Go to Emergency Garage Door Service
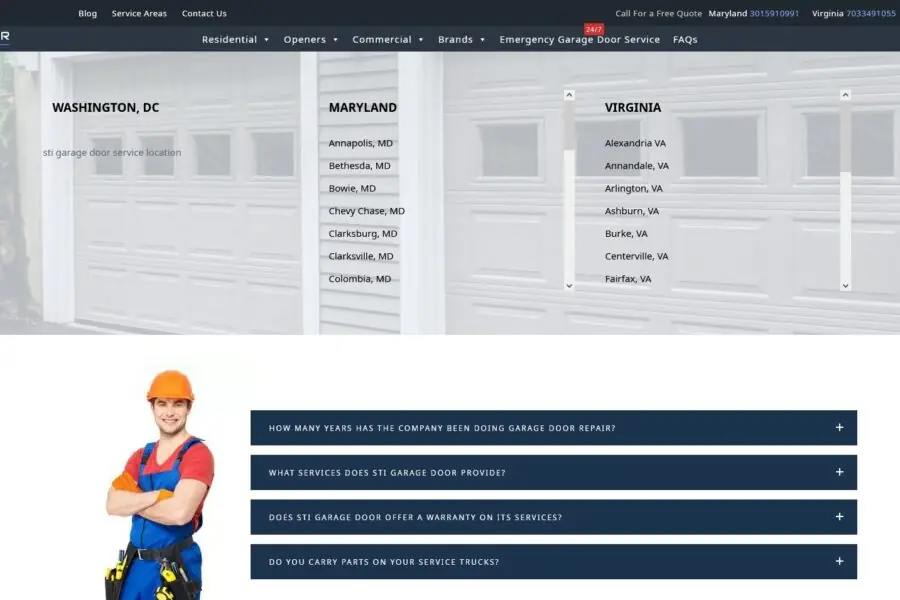Viewport: 900px width, 600px height. pos(579,40)
